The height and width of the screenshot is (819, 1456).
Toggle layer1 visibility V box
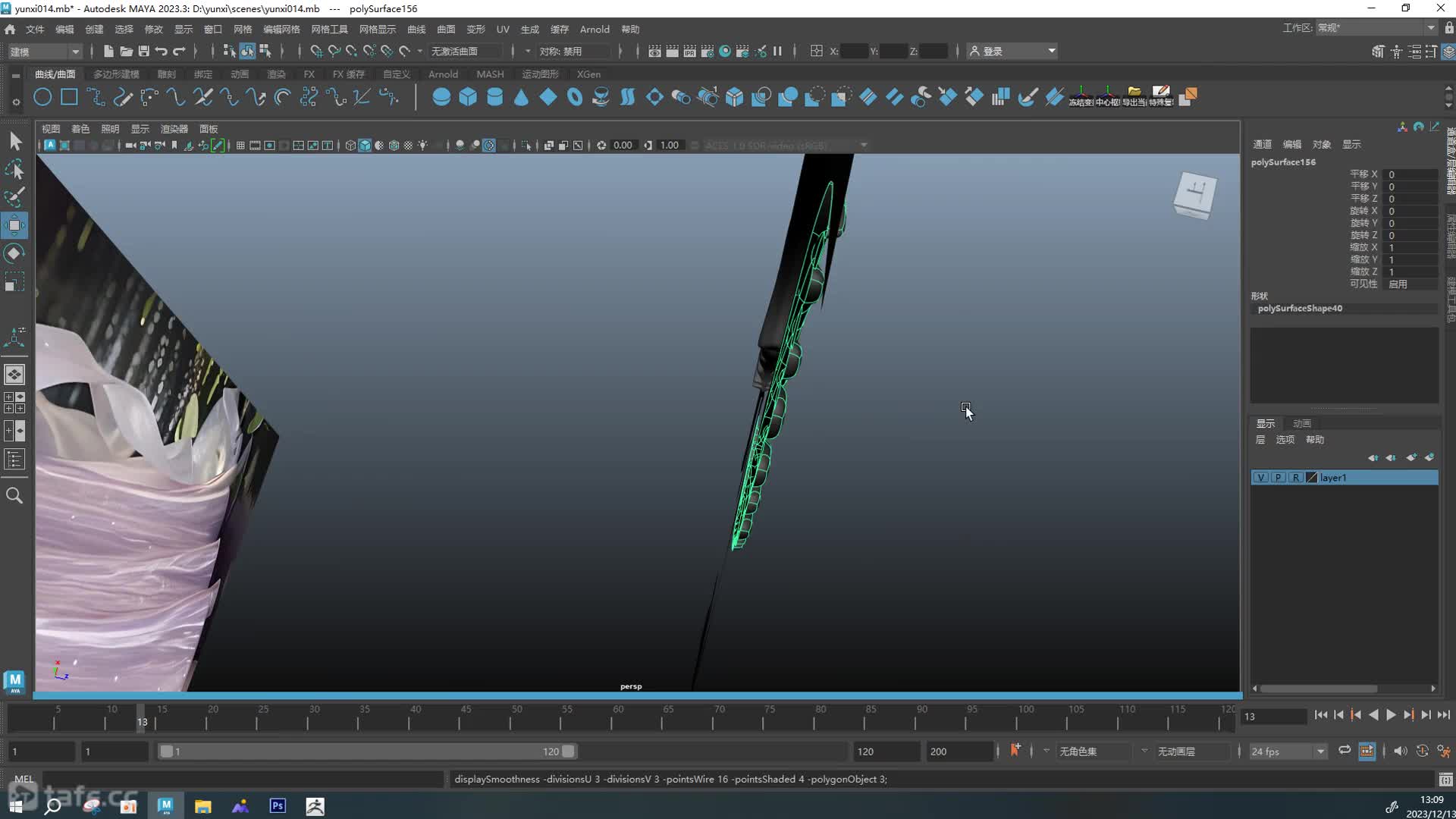(1260, 478)
